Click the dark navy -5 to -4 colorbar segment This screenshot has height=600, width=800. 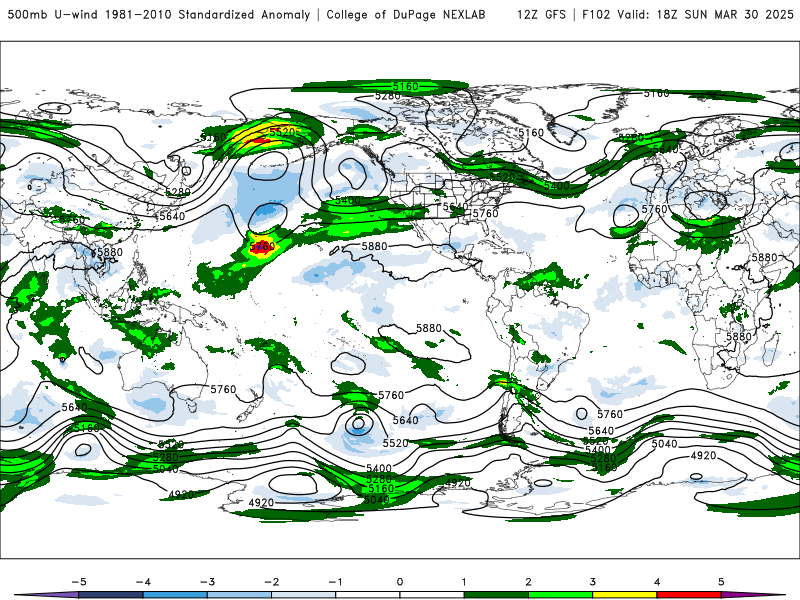(111, 595)
